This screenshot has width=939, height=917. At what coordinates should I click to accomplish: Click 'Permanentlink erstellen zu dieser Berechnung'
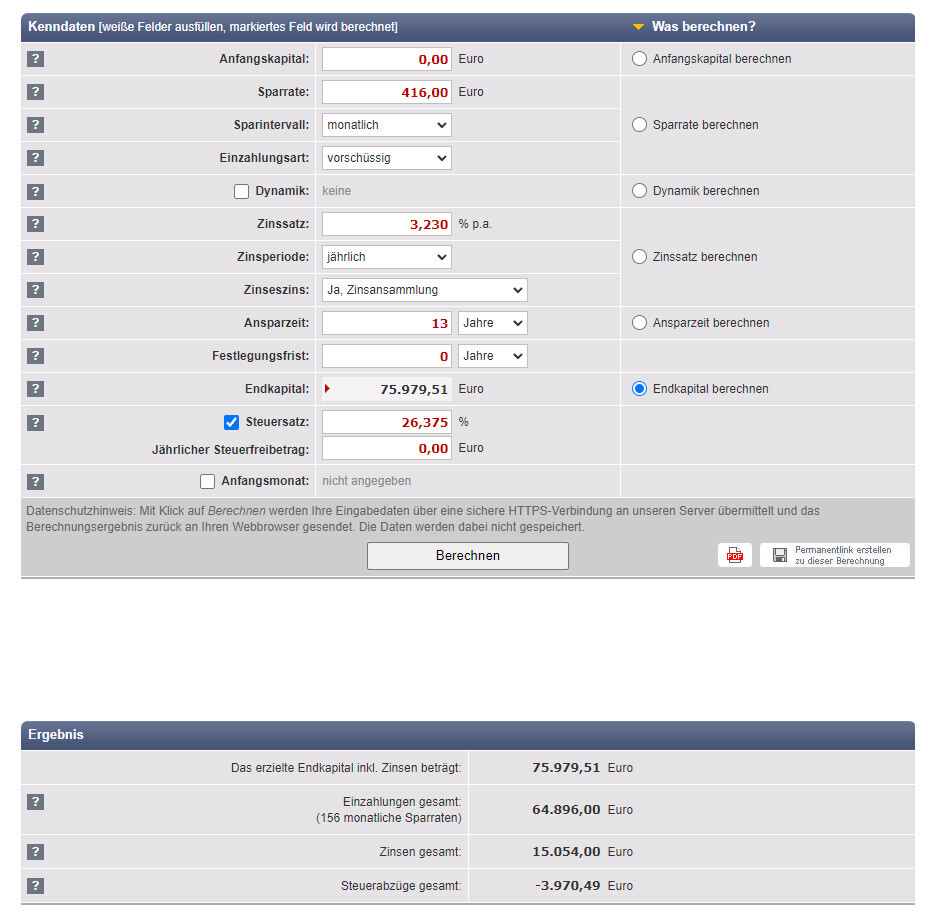[x=835, y=556]
